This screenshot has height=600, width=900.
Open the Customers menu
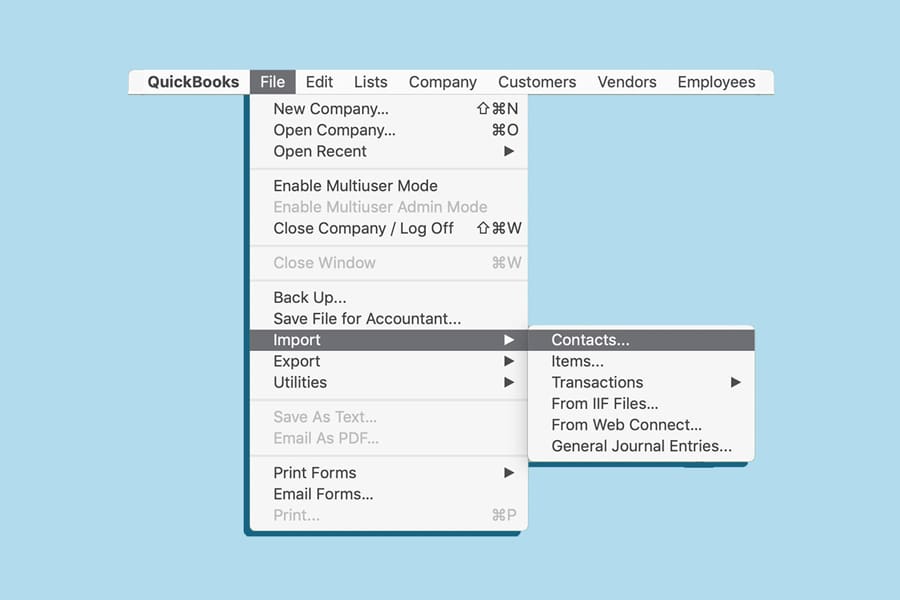(537, 82)
